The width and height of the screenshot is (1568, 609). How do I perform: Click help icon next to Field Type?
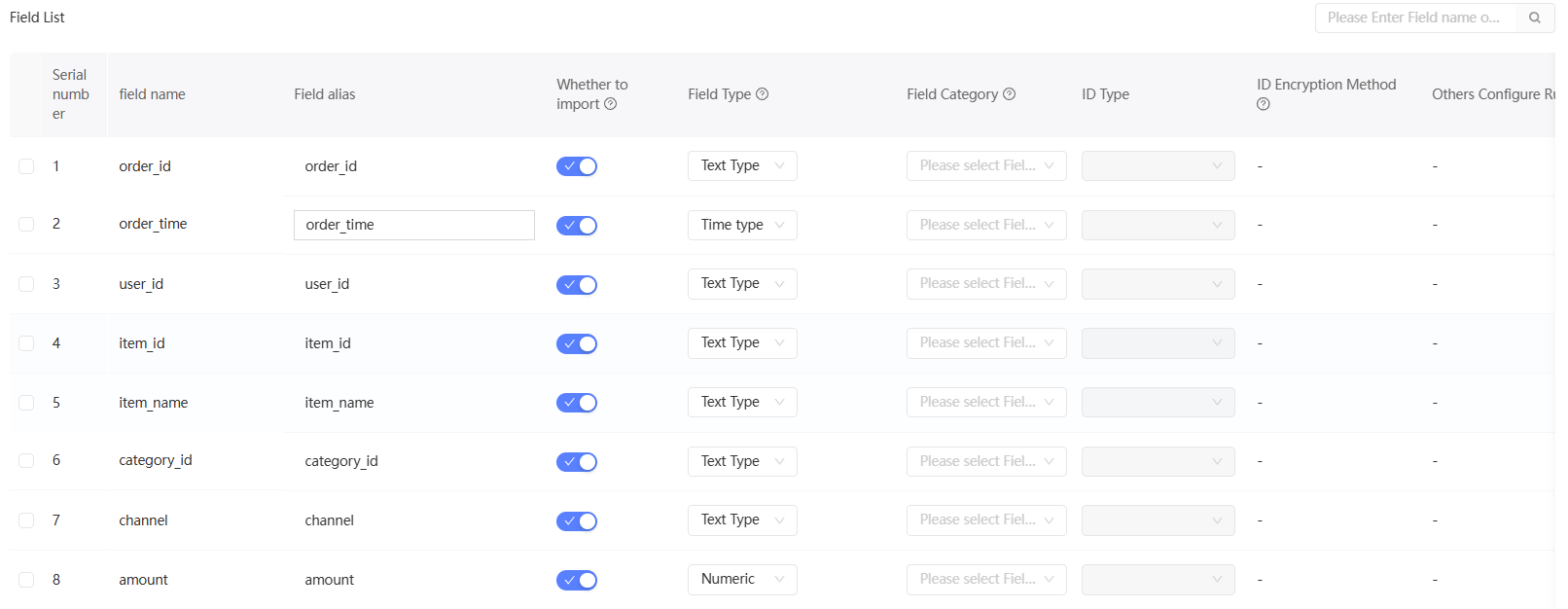point(763,94)
